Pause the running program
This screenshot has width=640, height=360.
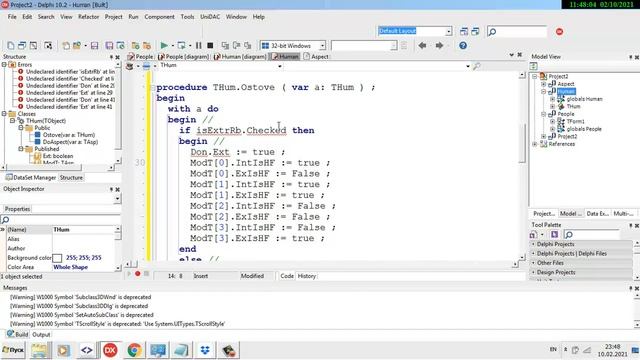198,45
